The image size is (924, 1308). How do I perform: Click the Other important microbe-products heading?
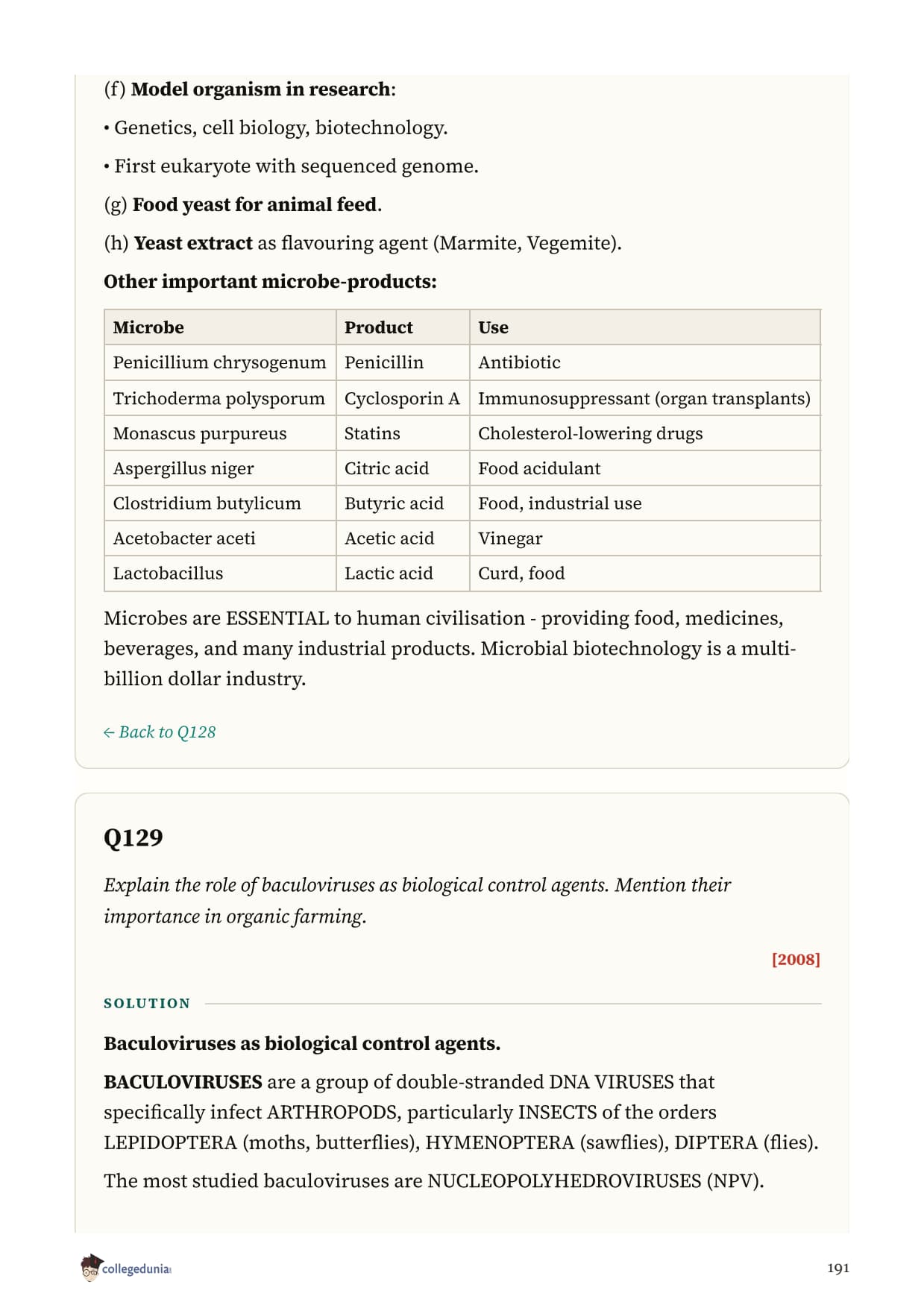click(x=270, y=282)
